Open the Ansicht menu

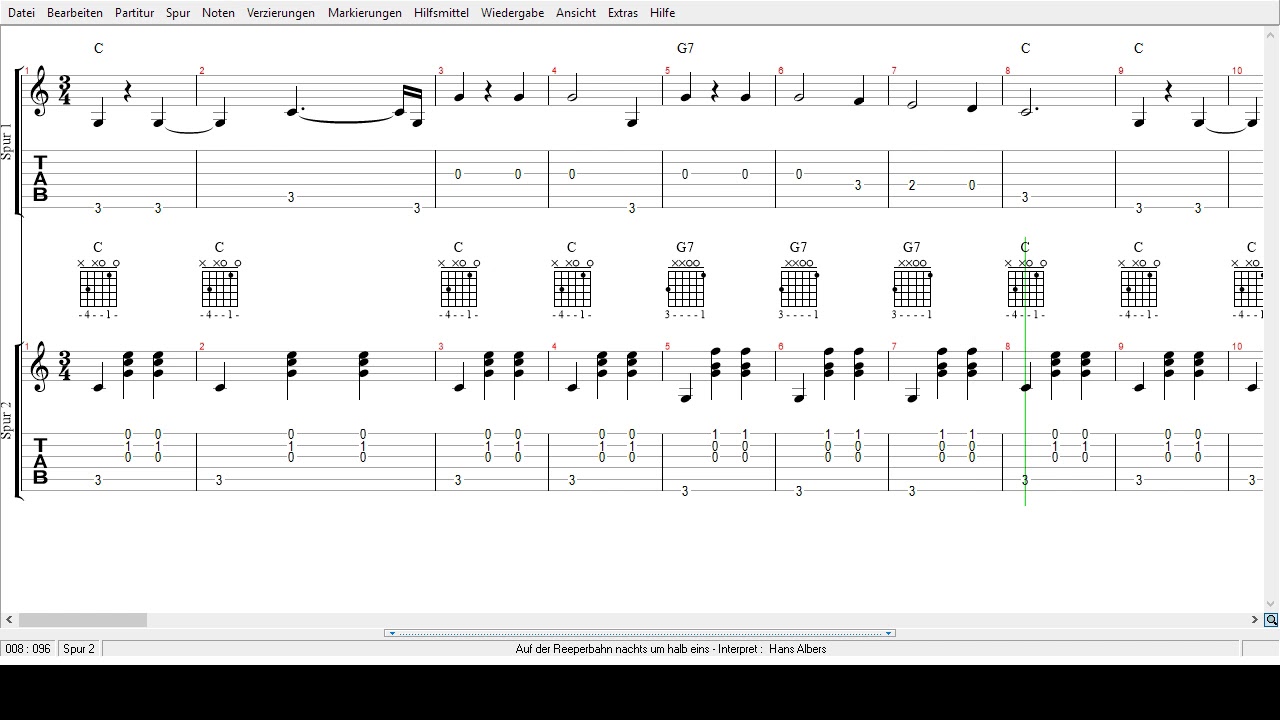pos(576,13)
